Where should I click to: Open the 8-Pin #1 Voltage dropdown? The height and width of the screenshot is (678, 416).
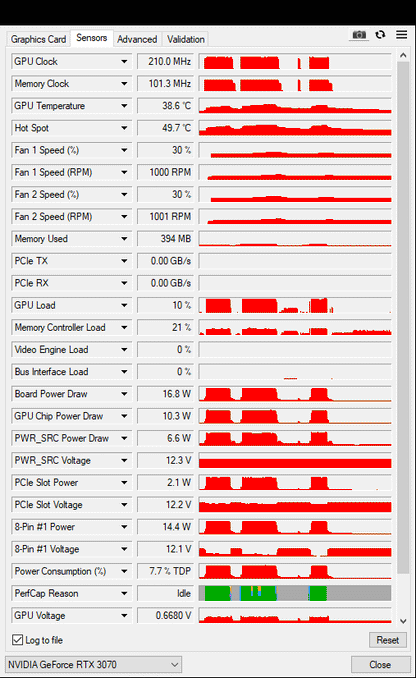tap(124, 549)
